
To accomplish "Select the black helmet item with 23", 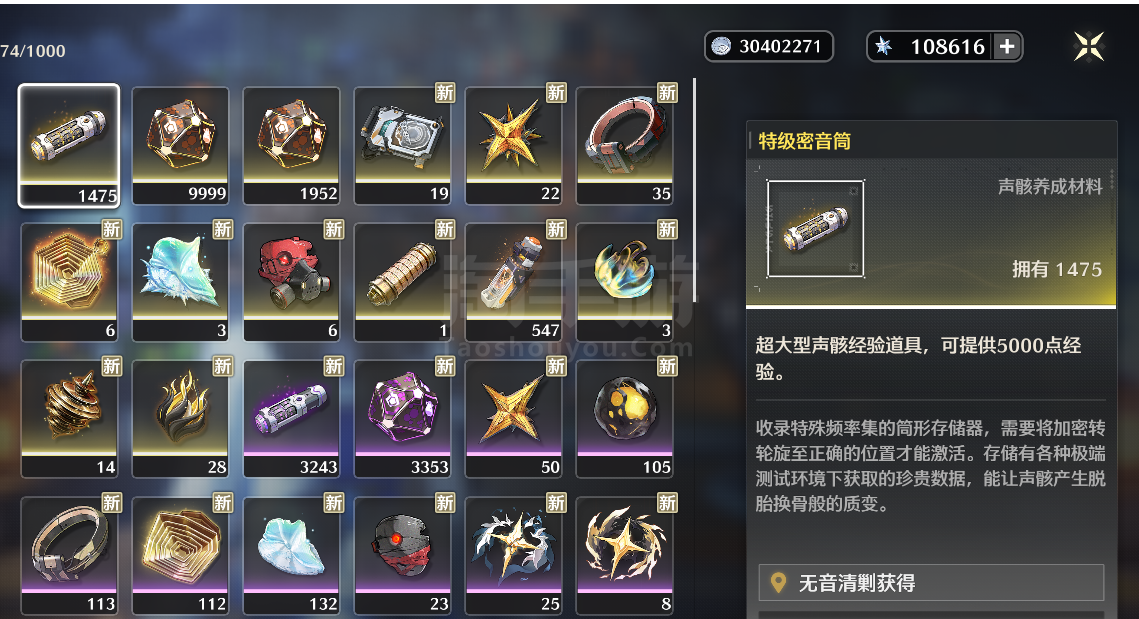I will (402, 556).
